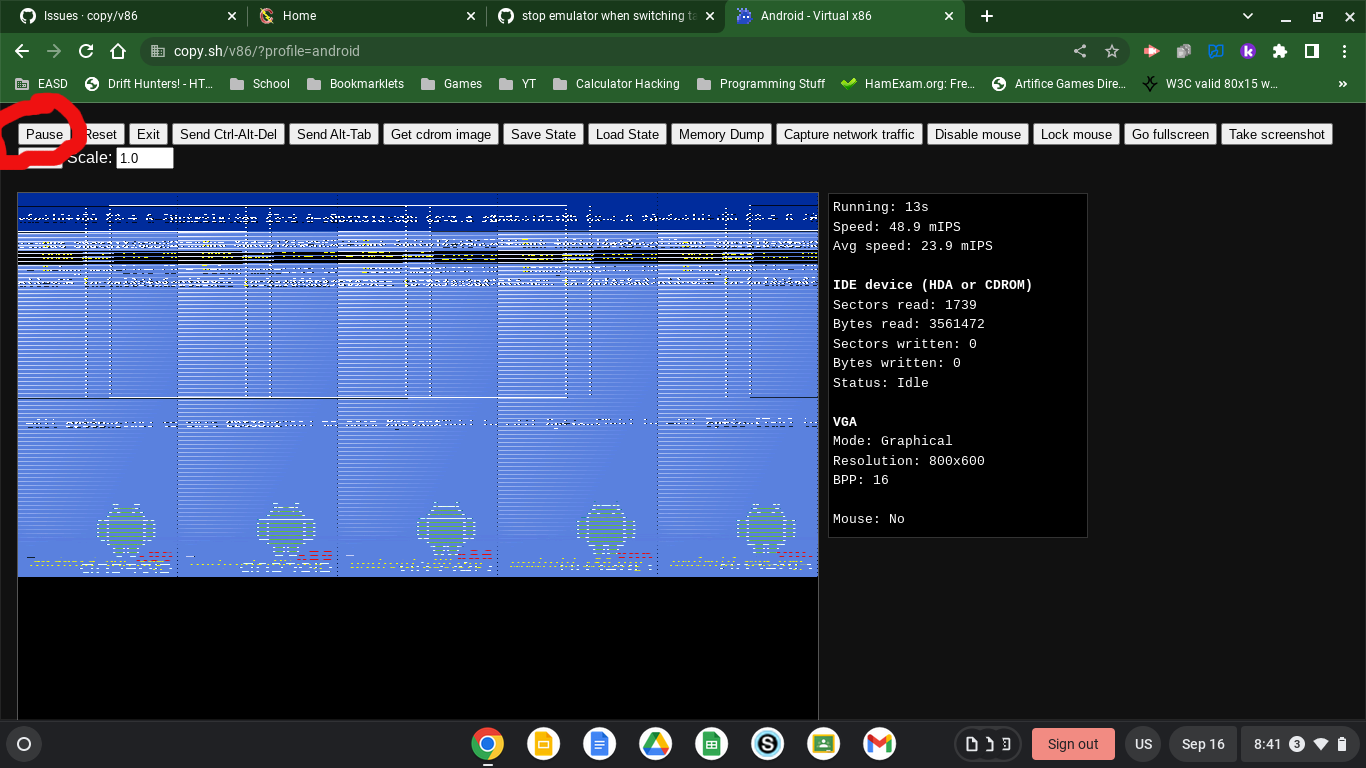Bookmark this page via the star icon
This screenshot has height=768, width=1366.
pyautogui.click(x=1111, y=51)
